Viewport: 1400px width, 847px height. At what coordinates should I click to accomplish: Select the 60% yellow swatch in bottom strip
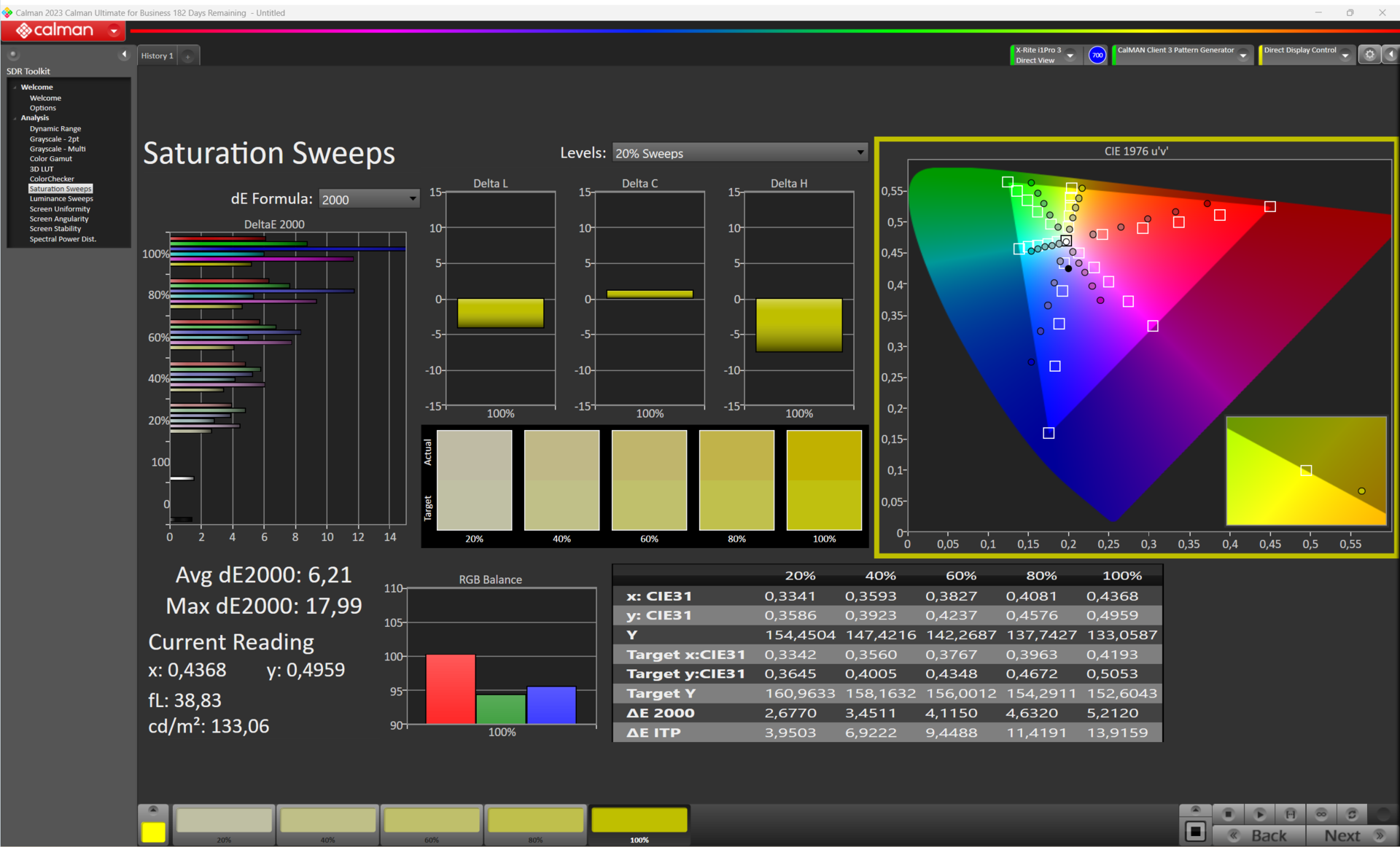coord(432,821)
